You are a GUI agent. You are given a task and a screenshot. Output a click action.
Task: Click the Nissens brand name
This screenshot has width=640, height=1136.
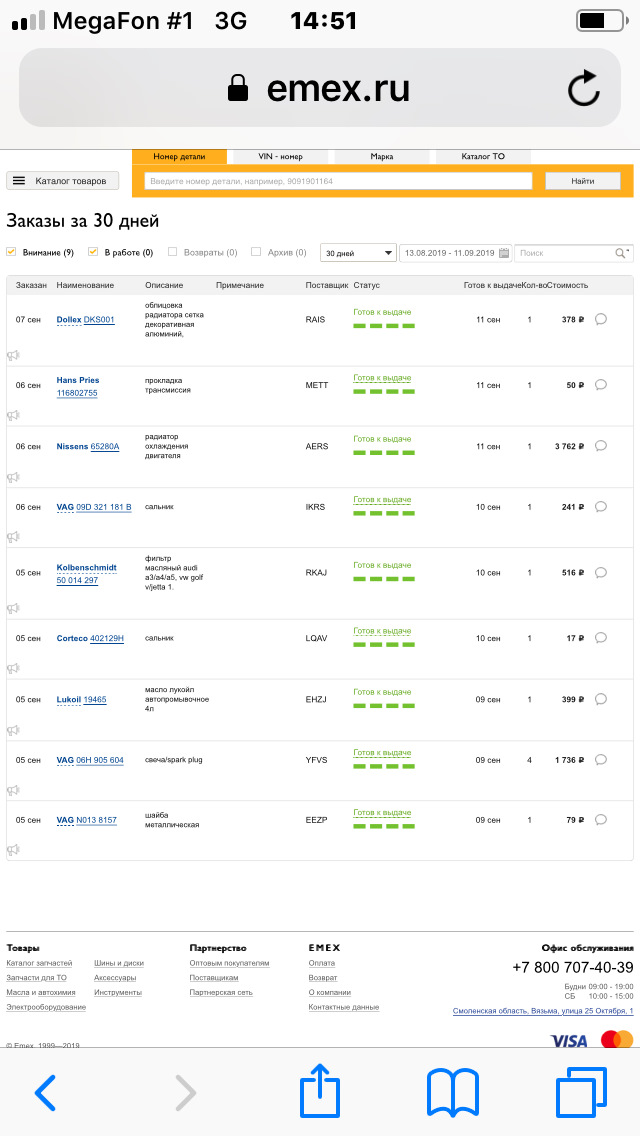pos(72,446)
